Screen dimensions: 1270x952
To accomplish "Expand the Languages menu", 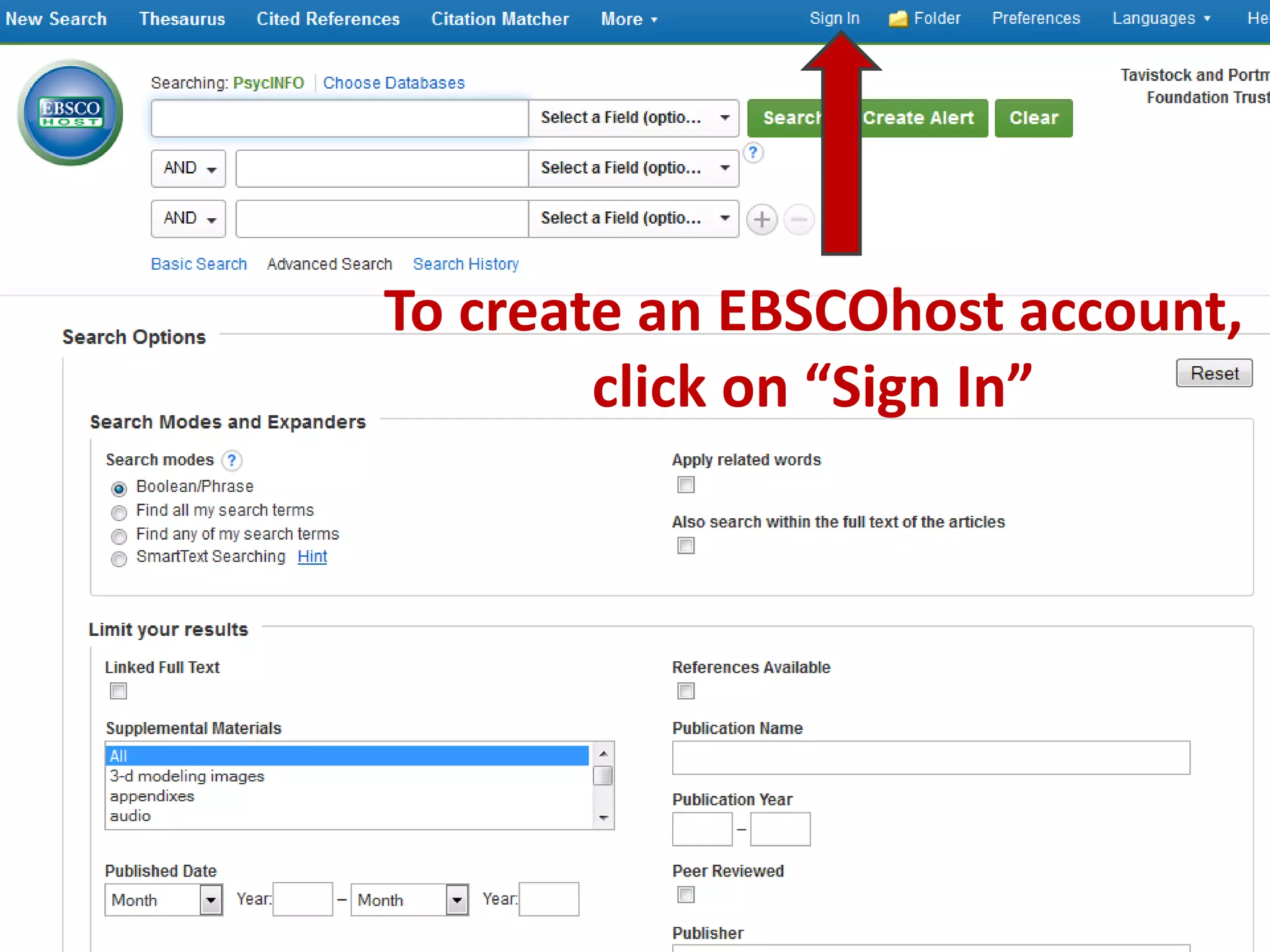I will tap(1161, 19).
